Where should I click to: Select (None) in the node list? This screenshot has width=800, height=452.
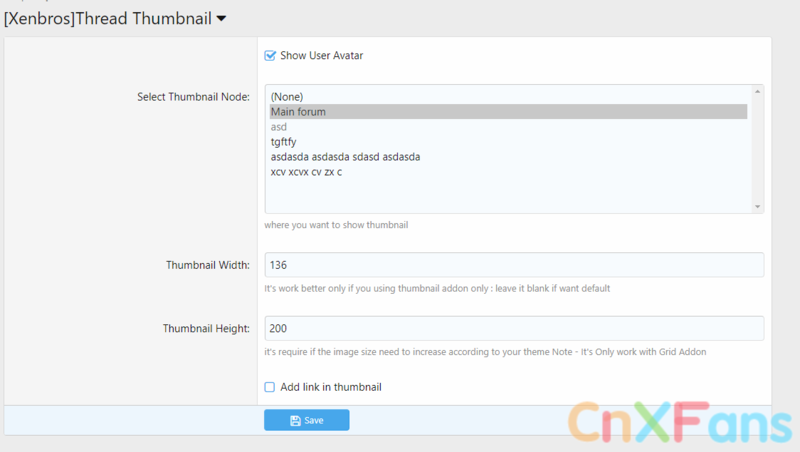286,97
